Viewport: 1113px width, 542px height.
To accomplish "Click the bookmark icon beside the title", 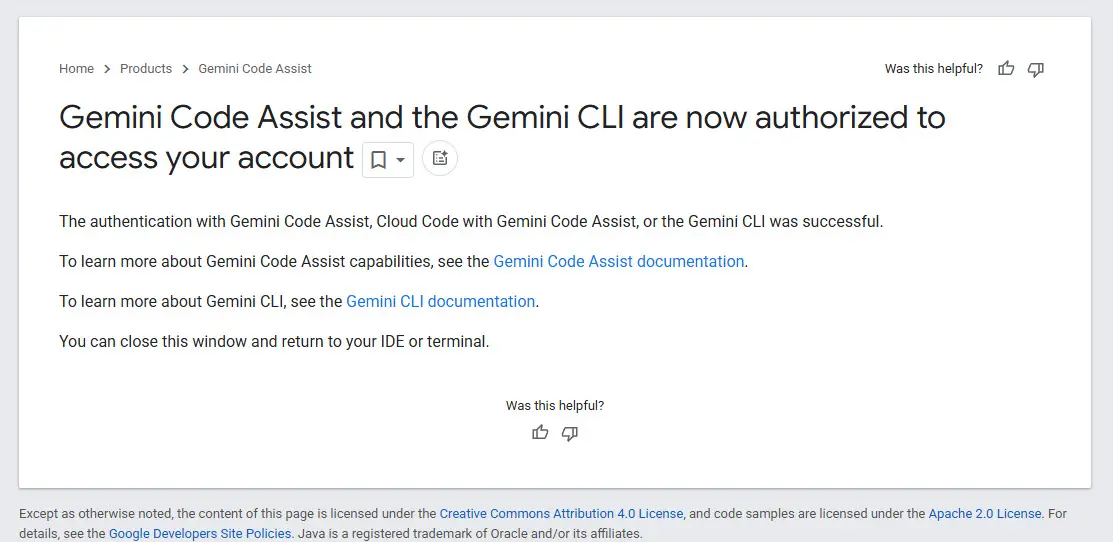I will coord(379,160).
